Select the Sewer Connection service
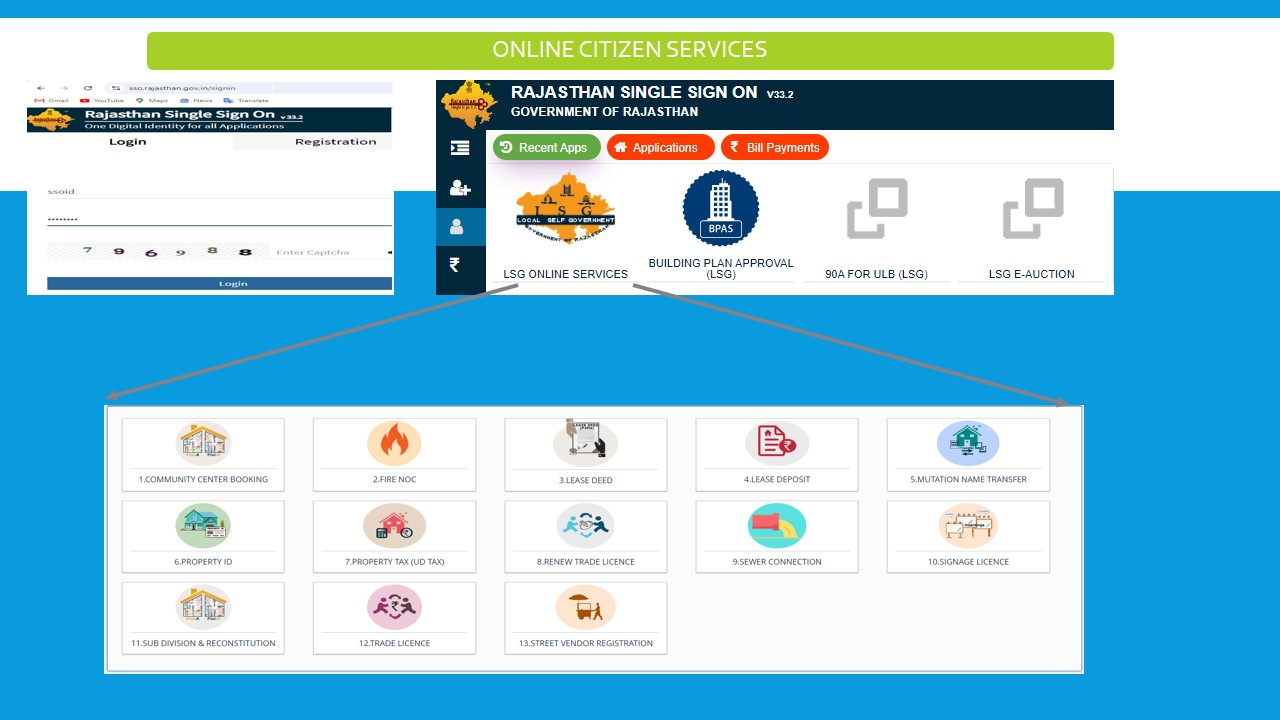 click(x=776, y=537)
